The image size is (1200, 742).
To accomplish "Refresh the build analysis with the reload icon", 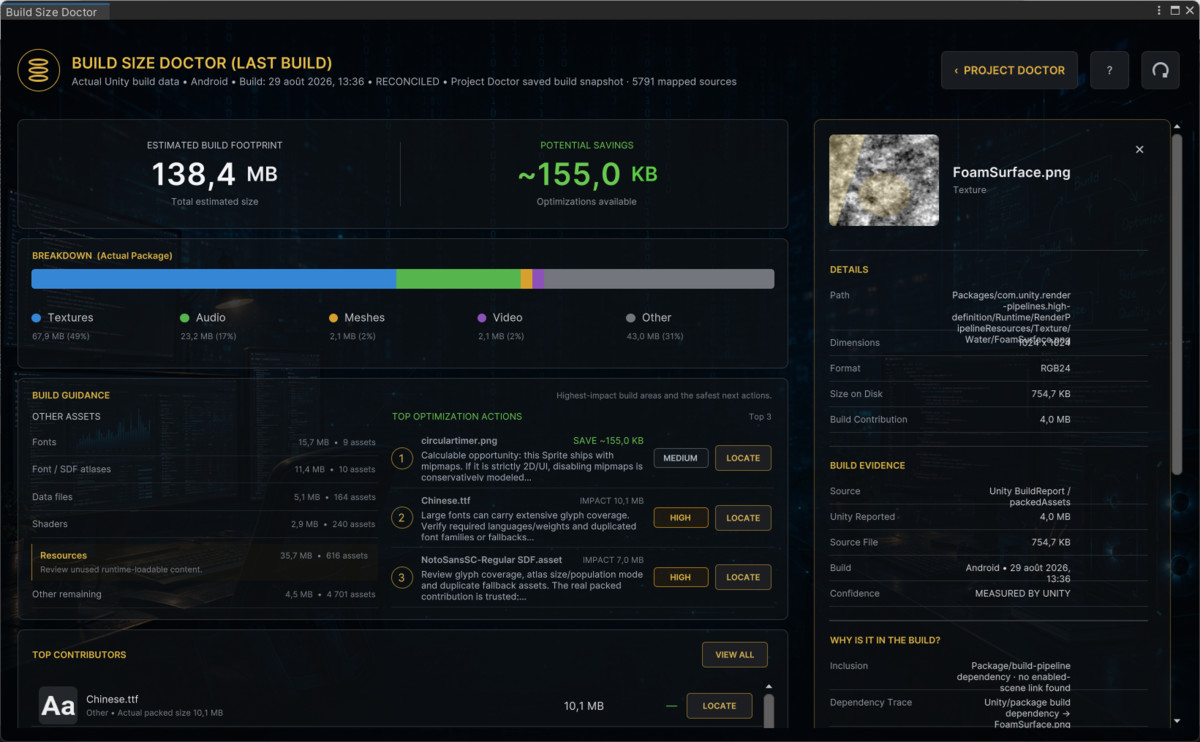I will [1160, 70].
